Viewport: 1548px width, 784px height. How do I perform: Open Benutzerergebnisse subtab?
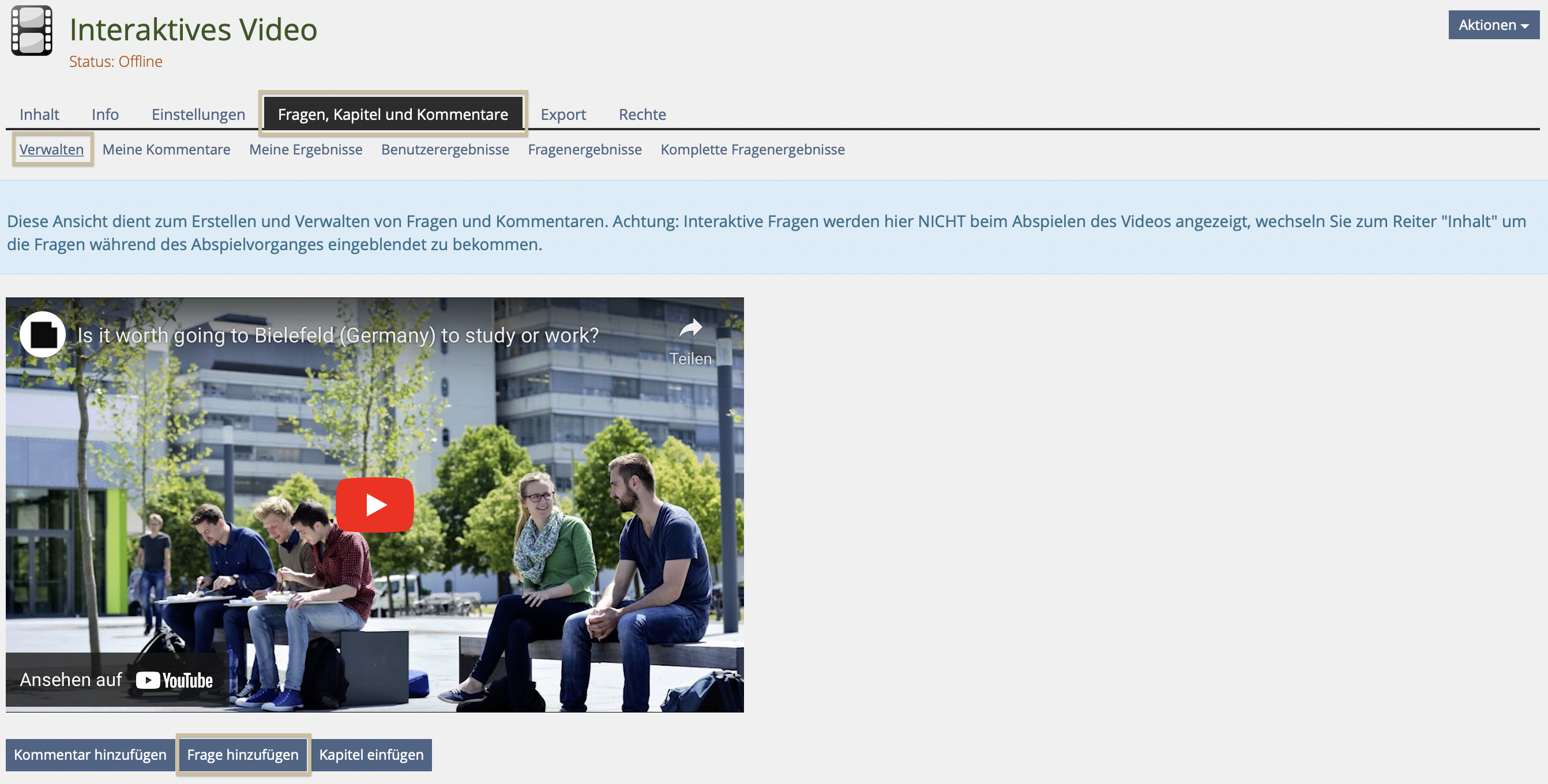(x=445, y=149)
